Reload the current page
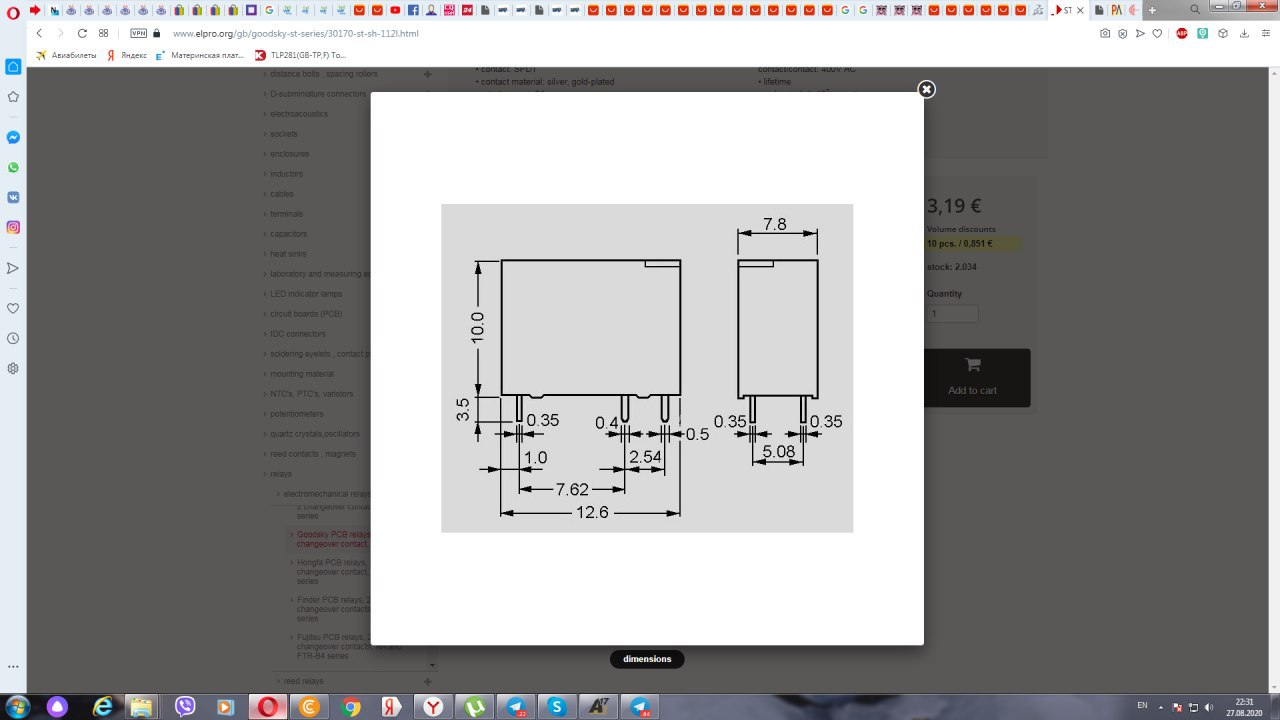Image resolution: width=1280 pixels, height=720 pixels. click(x=82, y=33)
